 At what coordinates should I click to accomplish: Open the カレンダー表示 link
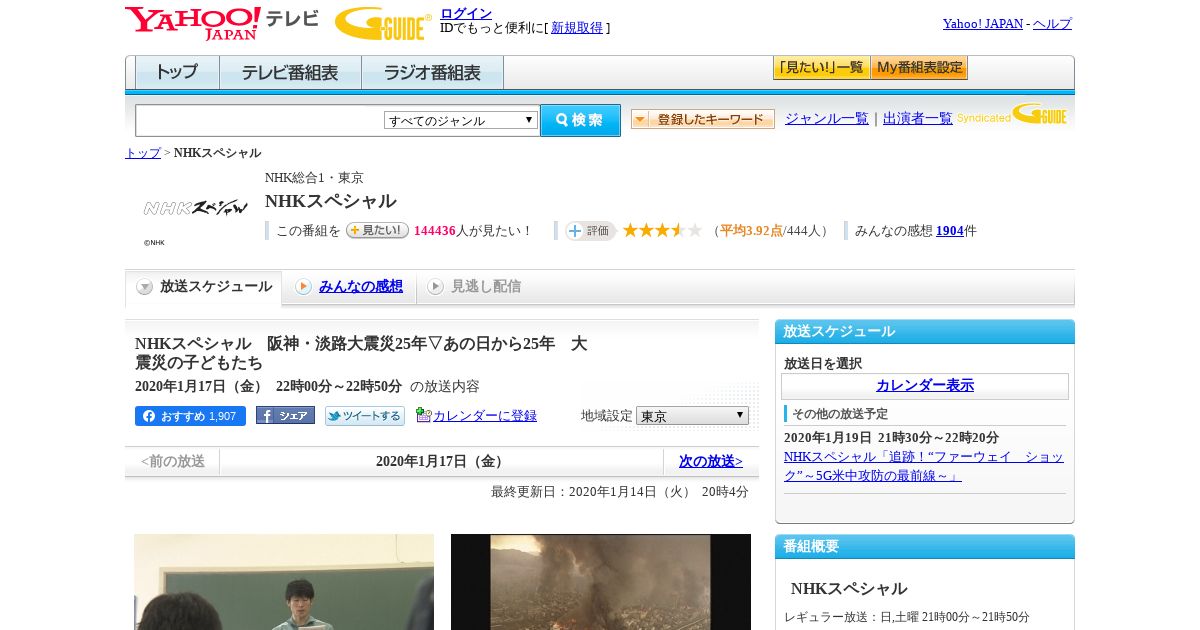click(x=925, y=386)
